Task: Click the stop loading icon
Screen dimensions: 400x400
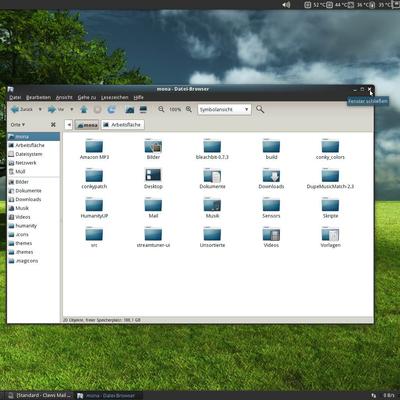Action: coord(97,109)
